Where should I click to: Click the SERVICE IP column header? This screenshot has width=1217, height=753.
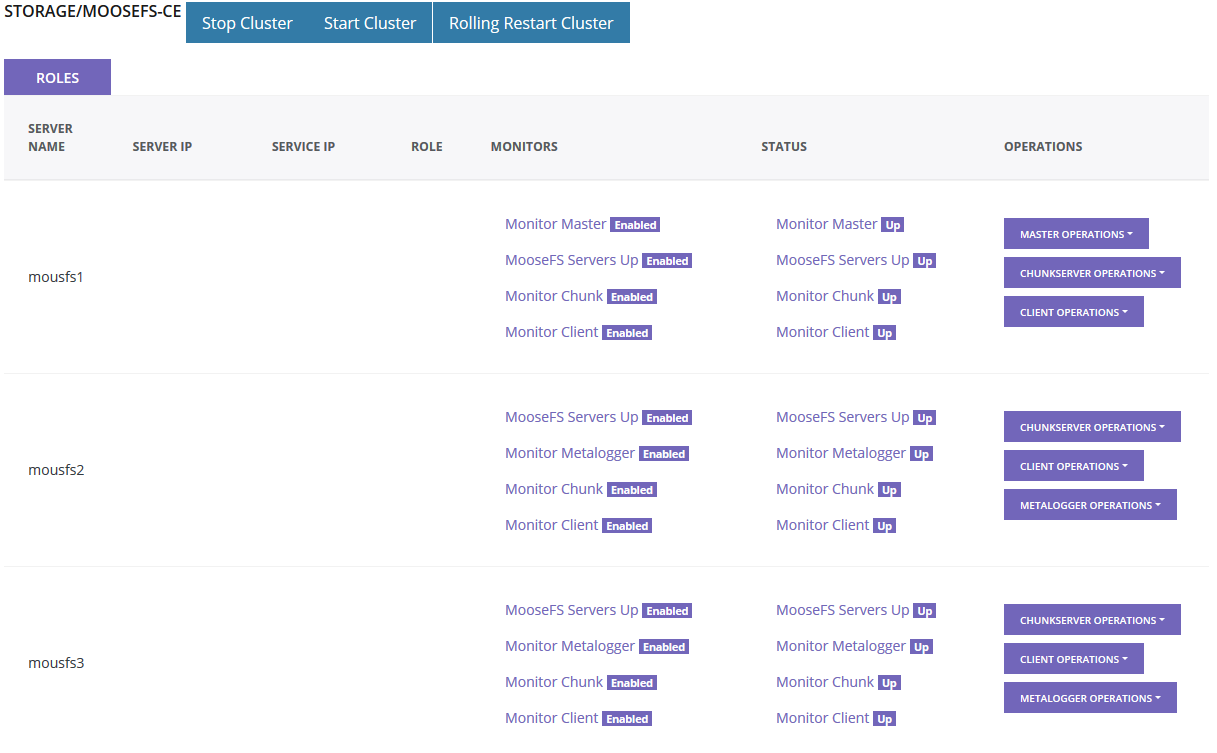click(303, 147)
